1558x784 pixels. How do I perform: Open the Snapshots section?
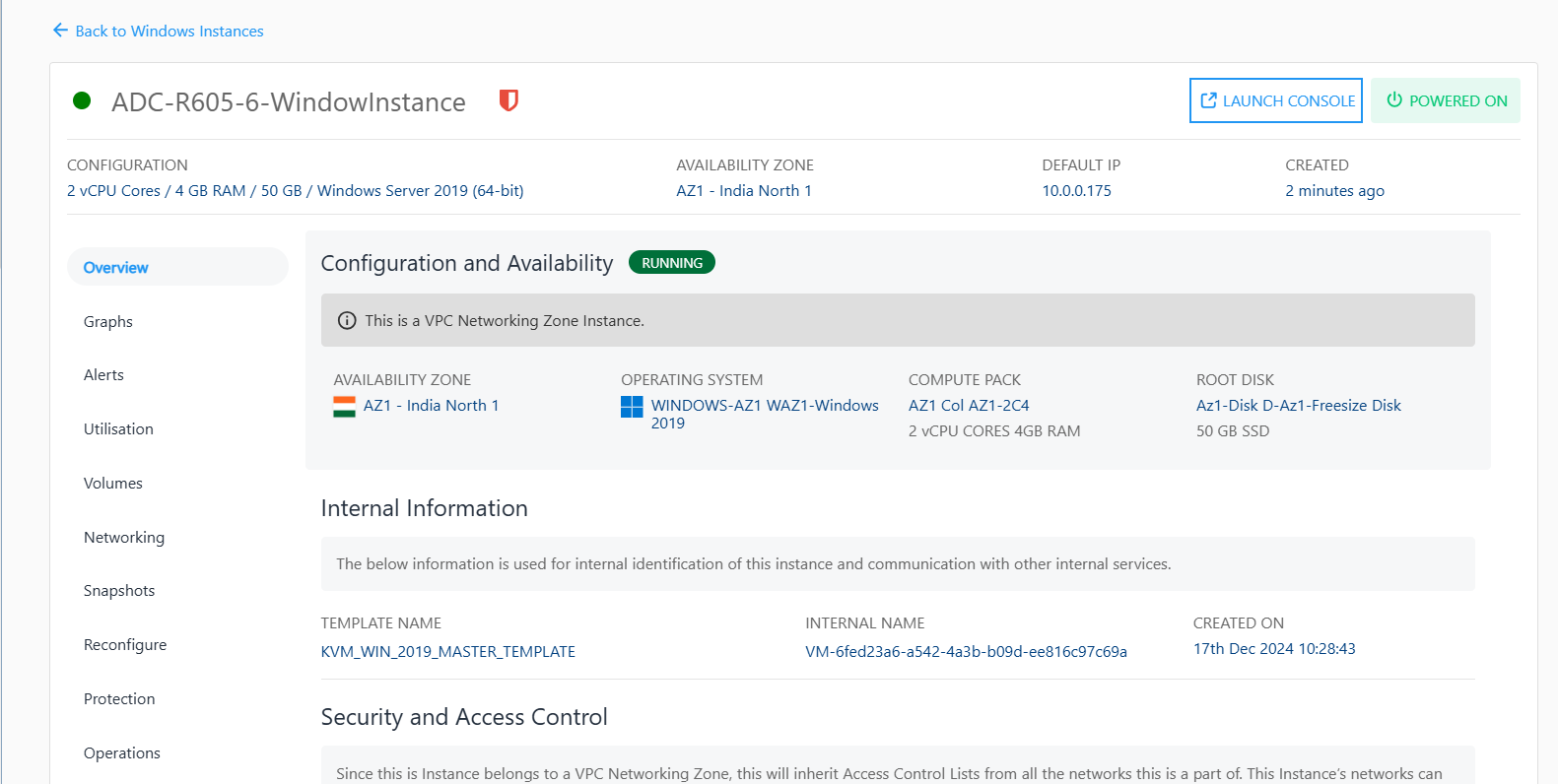tap(119, 591)
